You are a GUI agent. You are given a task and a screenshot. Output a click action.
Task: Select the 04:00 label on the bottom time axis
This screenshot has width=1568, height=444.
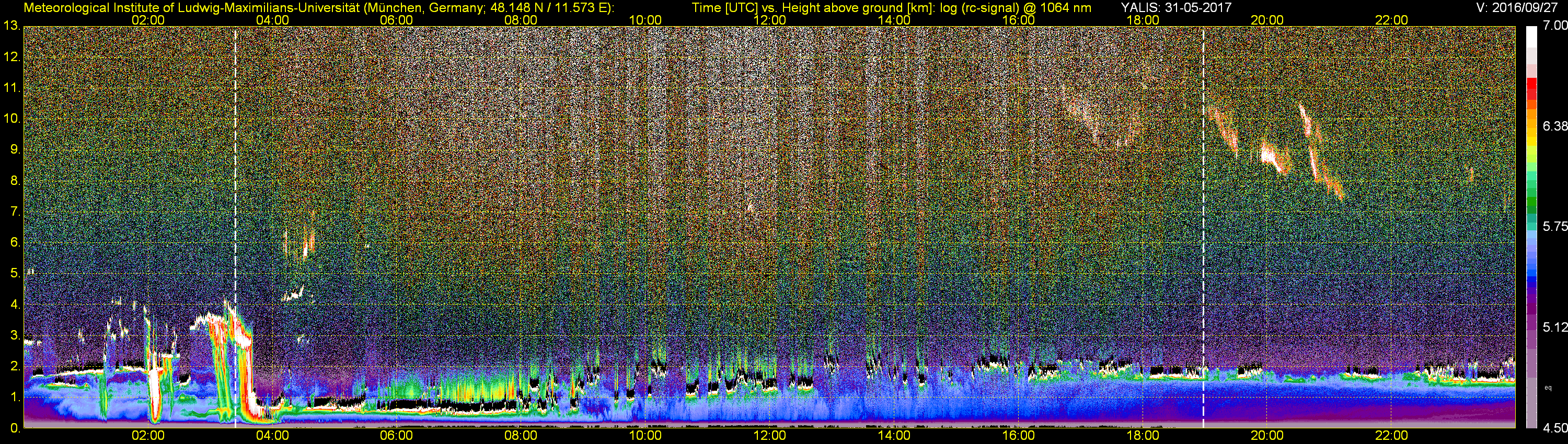tap(272, 436)
